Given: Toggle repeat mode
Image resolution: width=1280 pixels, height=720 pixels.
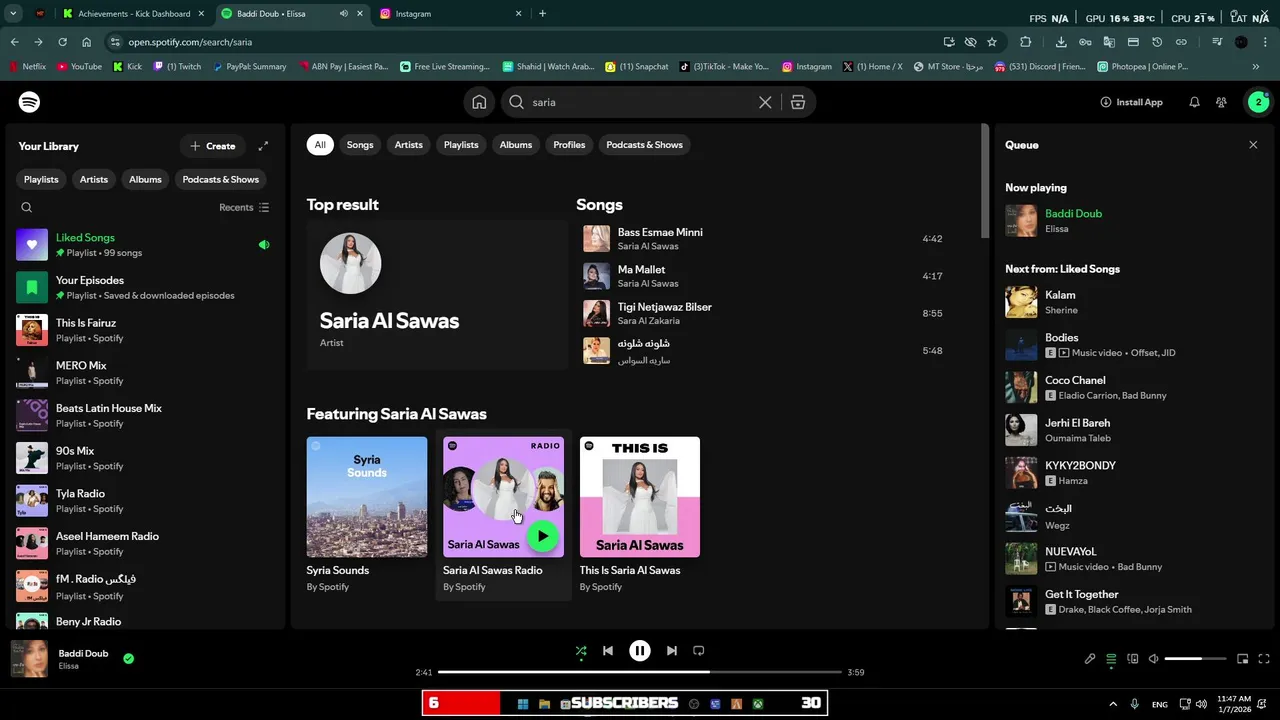Looking at the screenshot, I should tap(699, 651).
